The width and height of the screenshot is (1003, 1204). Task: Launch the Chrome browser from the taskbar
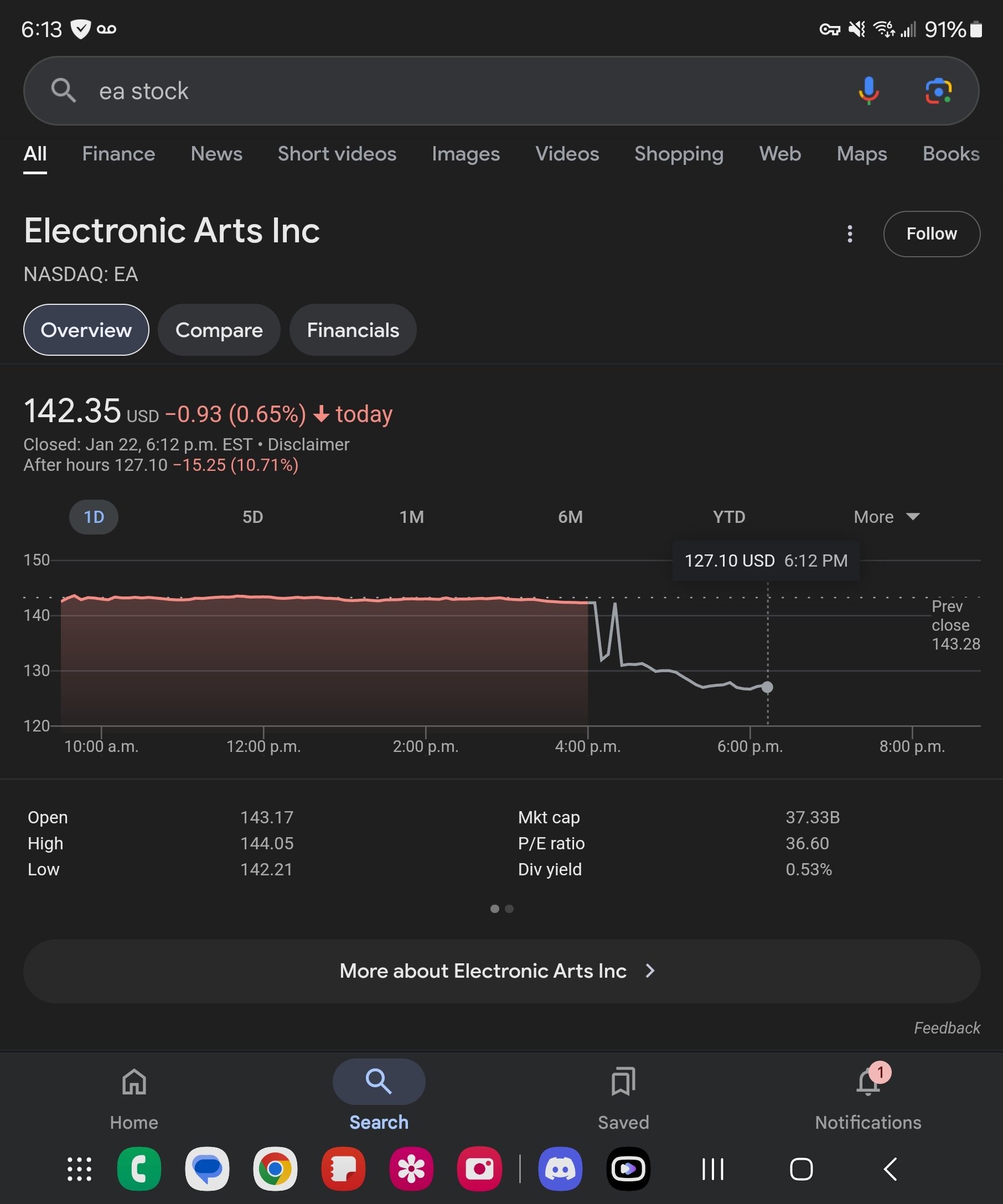pyautogui.click(x=275, y=1169)
